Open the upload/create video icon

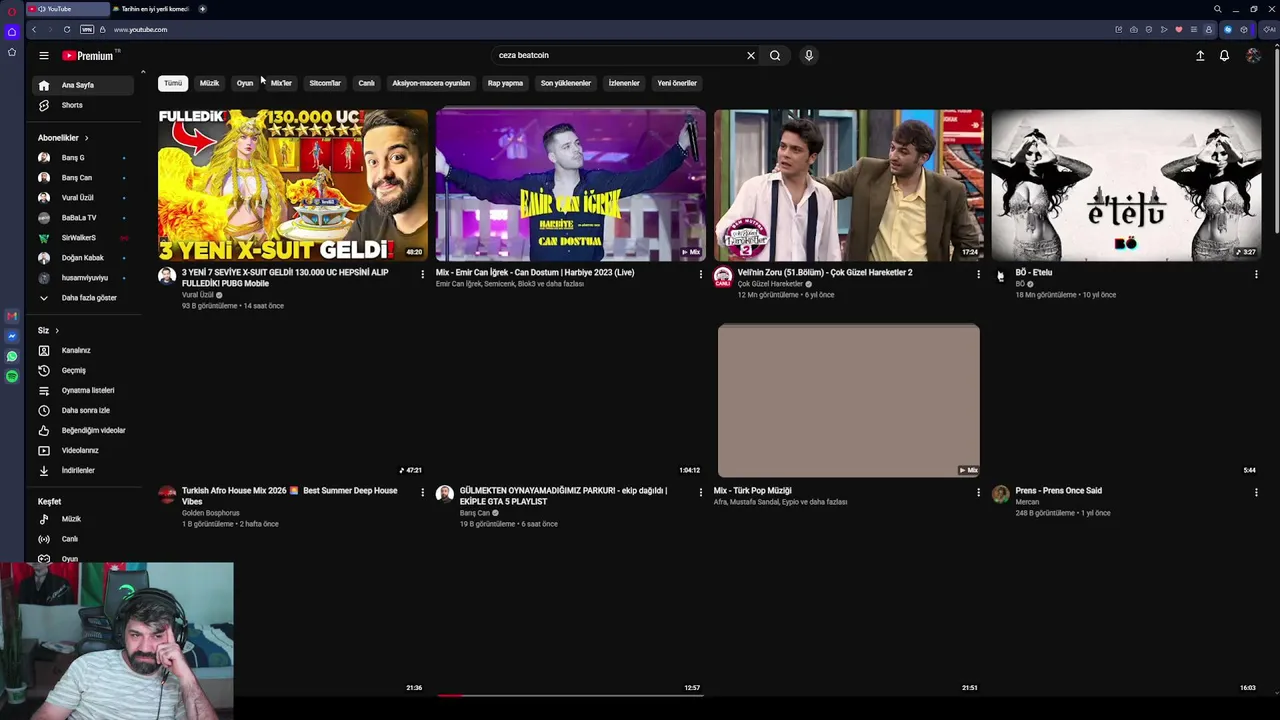tap(1200, 56)
